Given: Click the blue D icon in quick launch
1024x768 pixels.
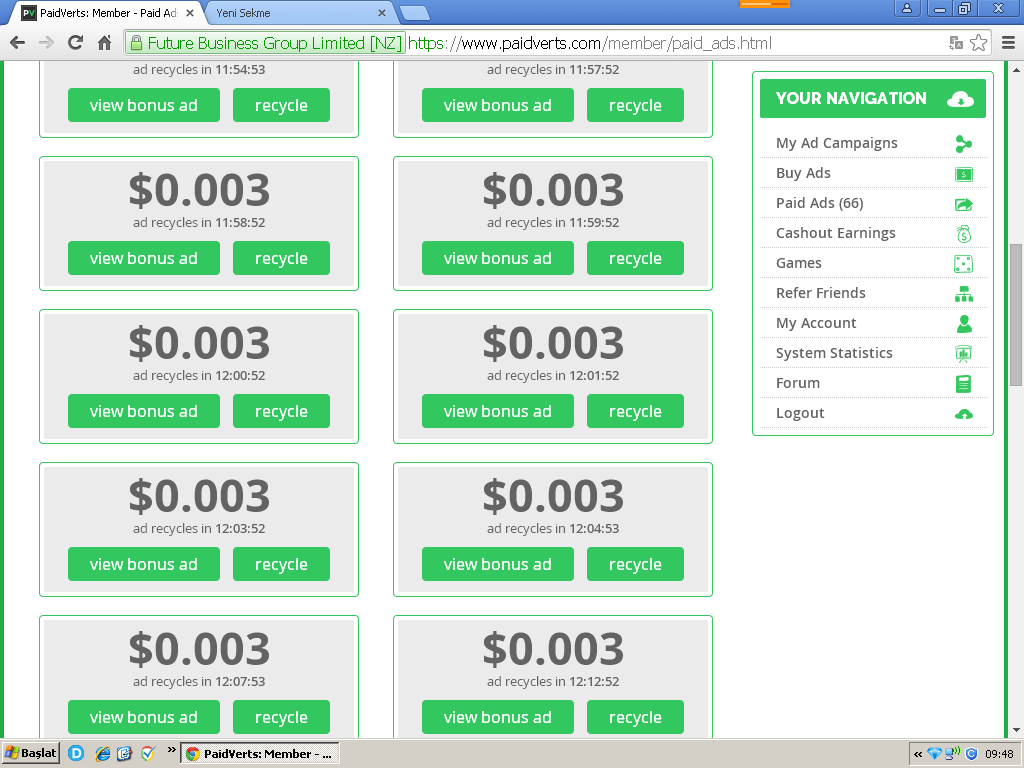Looking at the screenshot, I should coord(76,754).
